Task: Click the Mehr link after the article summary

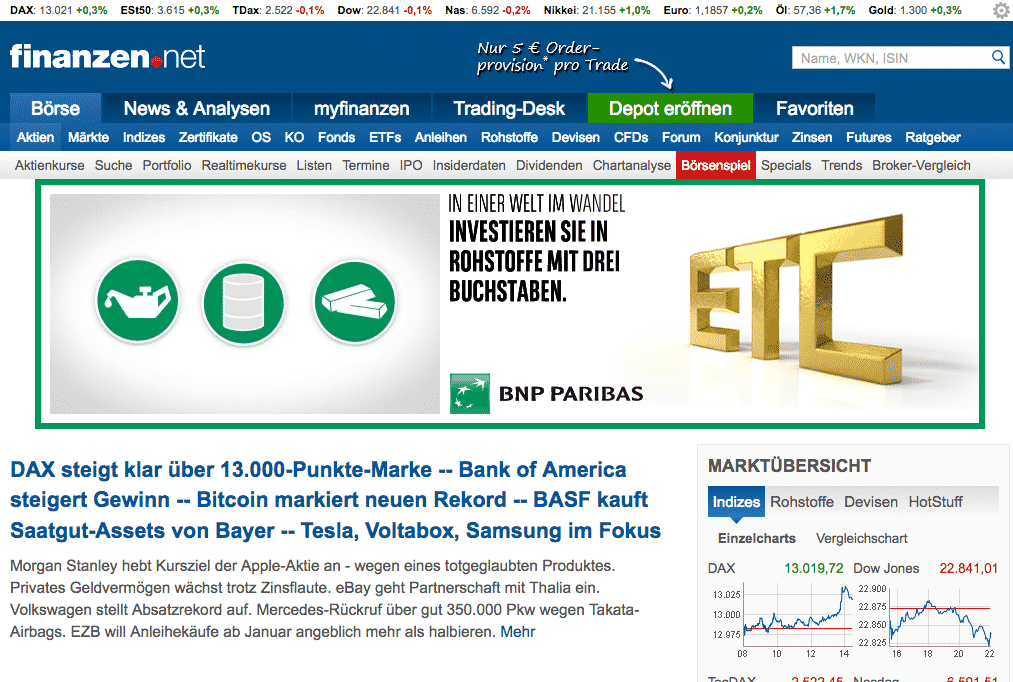Action: (517, 632)
